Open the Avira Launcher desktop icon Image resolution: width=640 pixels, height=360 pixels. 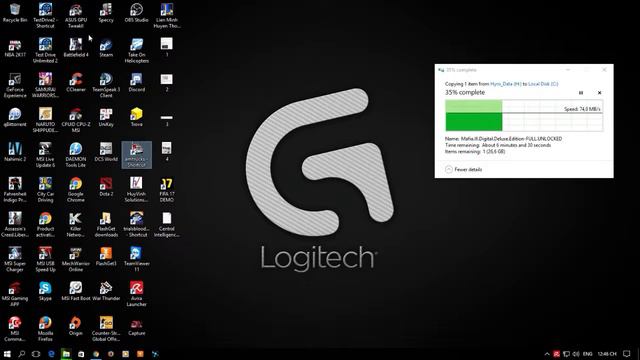[136, 294]
